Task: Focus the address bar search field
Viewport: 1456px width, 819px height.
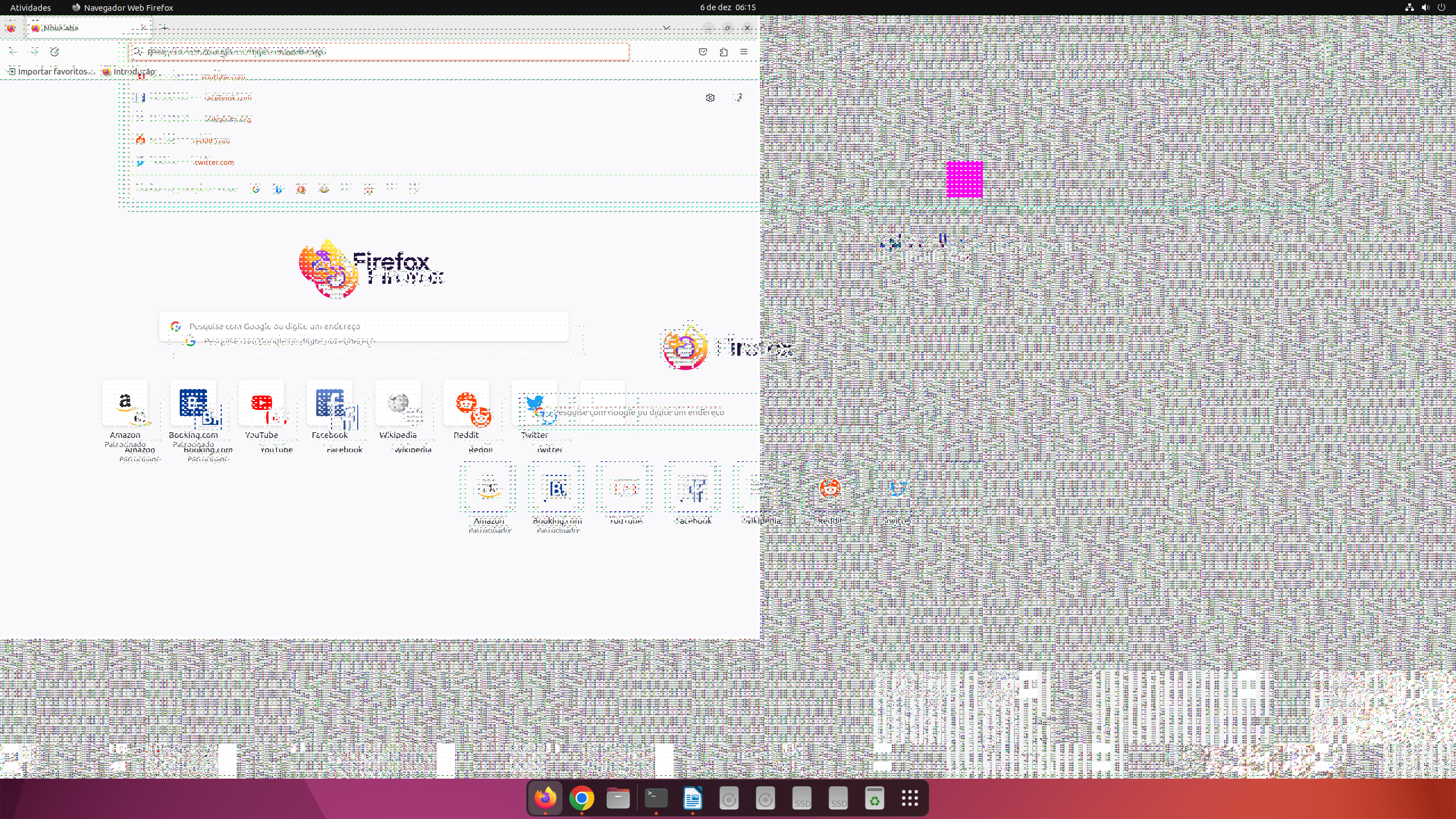Action: tap(380, 52)
